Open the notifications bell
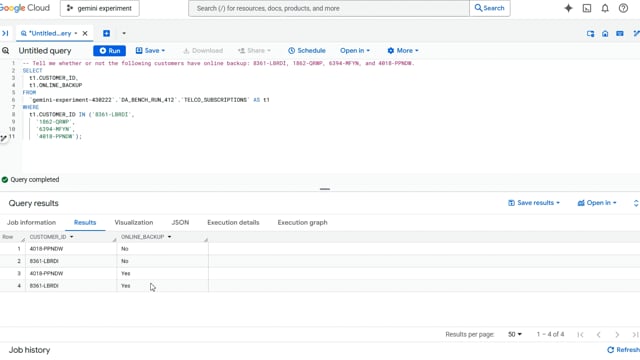640x360 pixels. [605, 8]
